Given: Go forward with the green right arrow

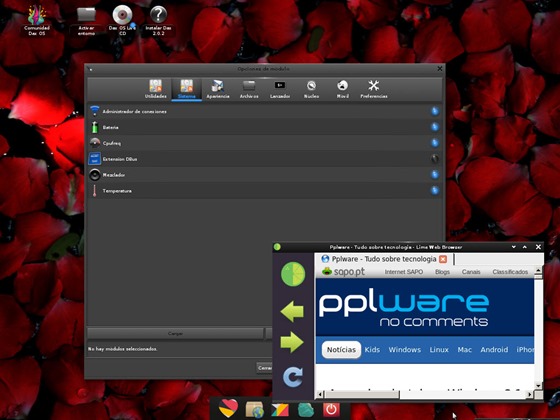Looking at the screenshot, I should tap(292, 342).
